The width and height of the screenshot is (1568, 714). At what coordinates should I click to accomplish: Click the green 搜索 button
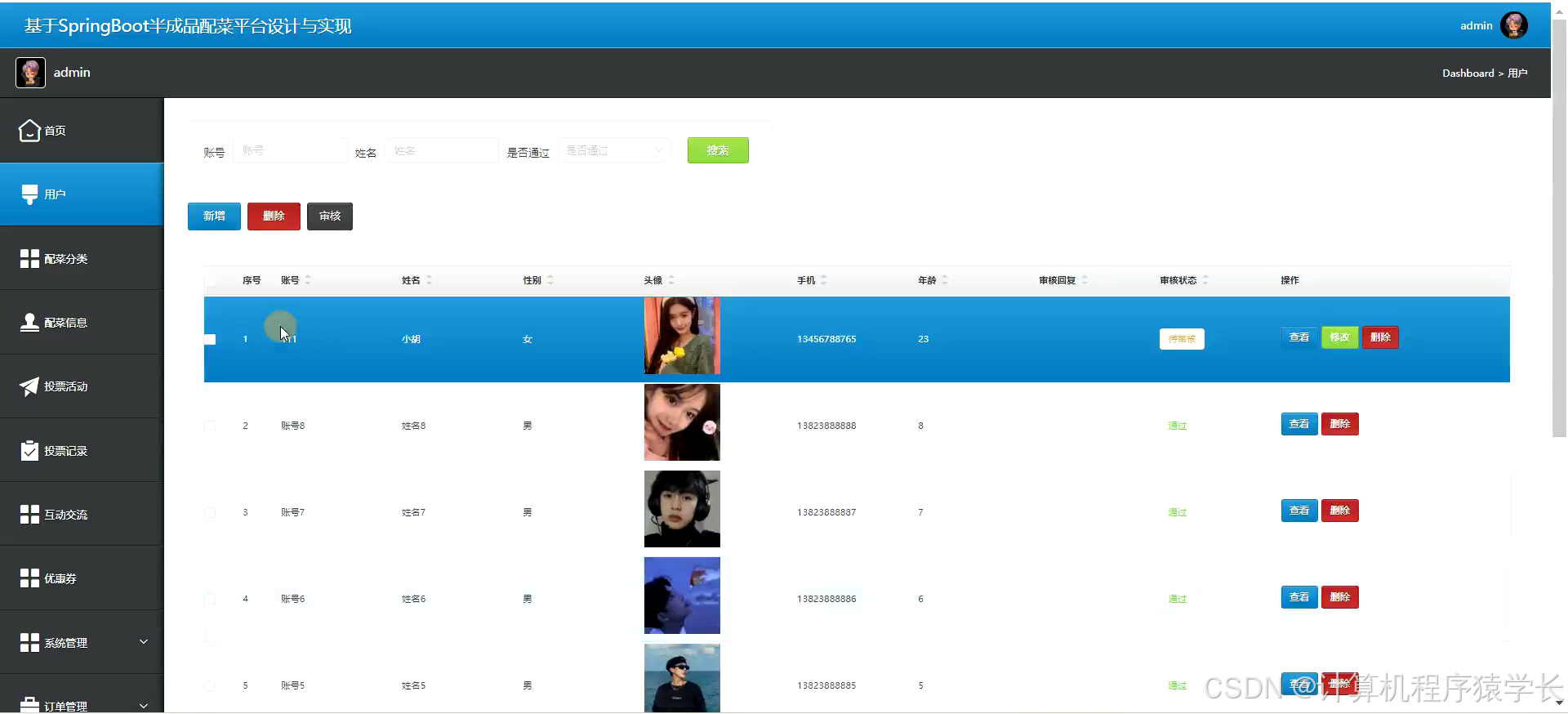(x=718, y=150)
